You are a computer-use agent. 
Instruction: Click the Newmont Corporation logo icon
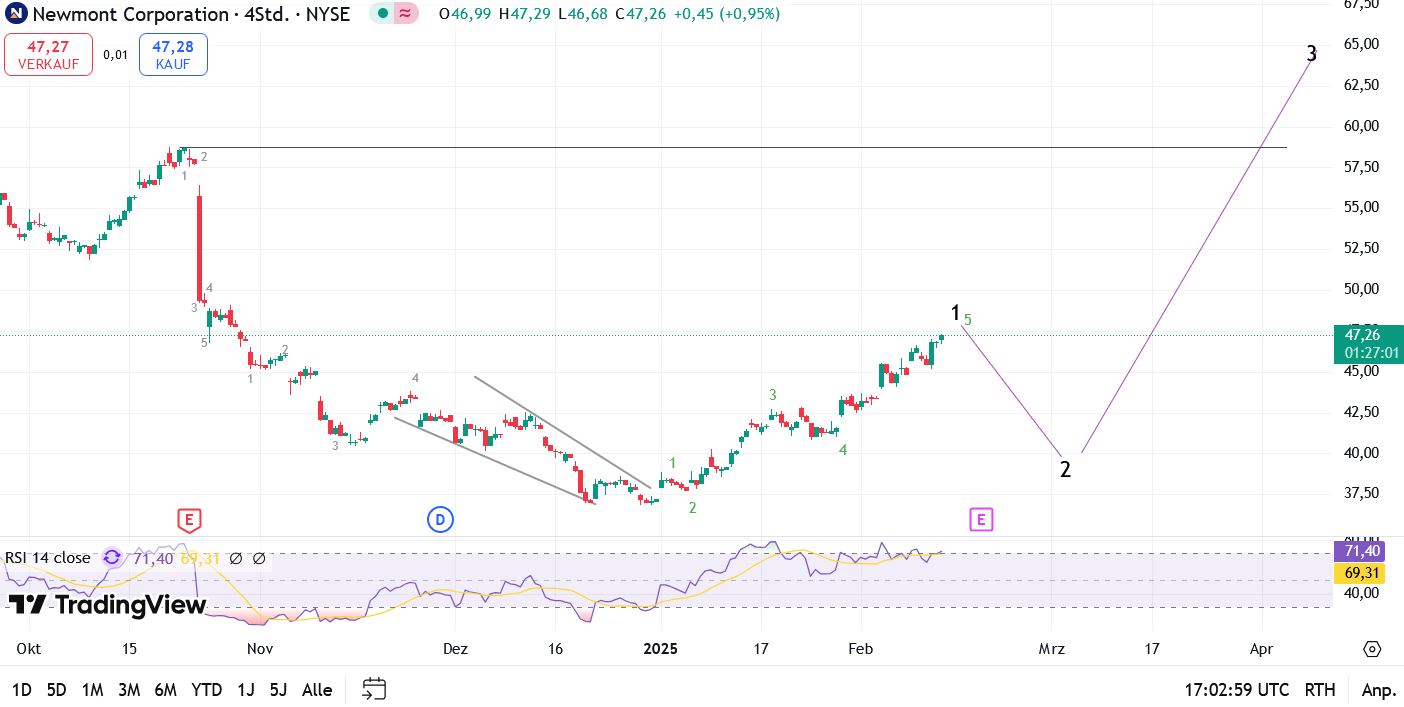(15, 14)
